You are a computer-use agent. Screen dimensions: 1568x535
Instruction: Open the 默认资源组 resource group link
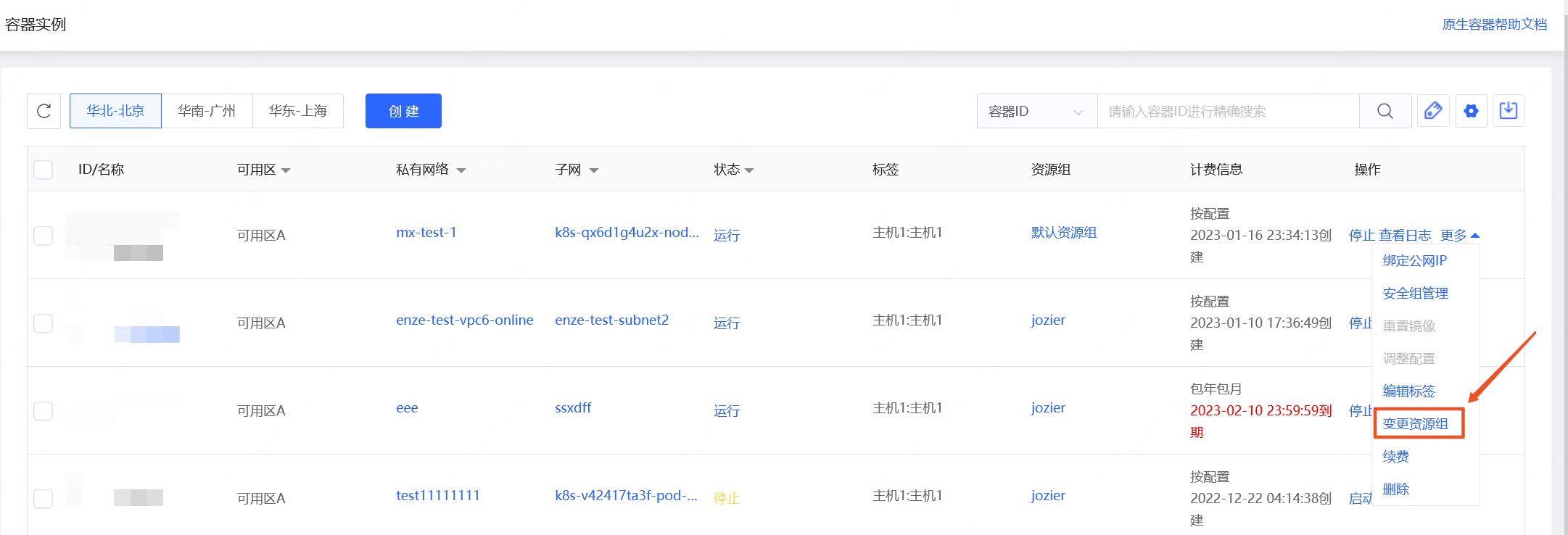click(x=1064, y=233)
